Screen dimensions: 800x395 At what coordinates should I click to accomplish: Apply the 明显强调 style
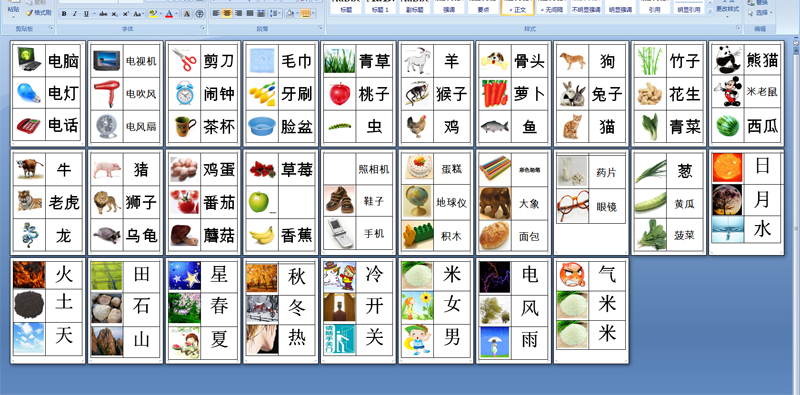click(x=620, y=7)
